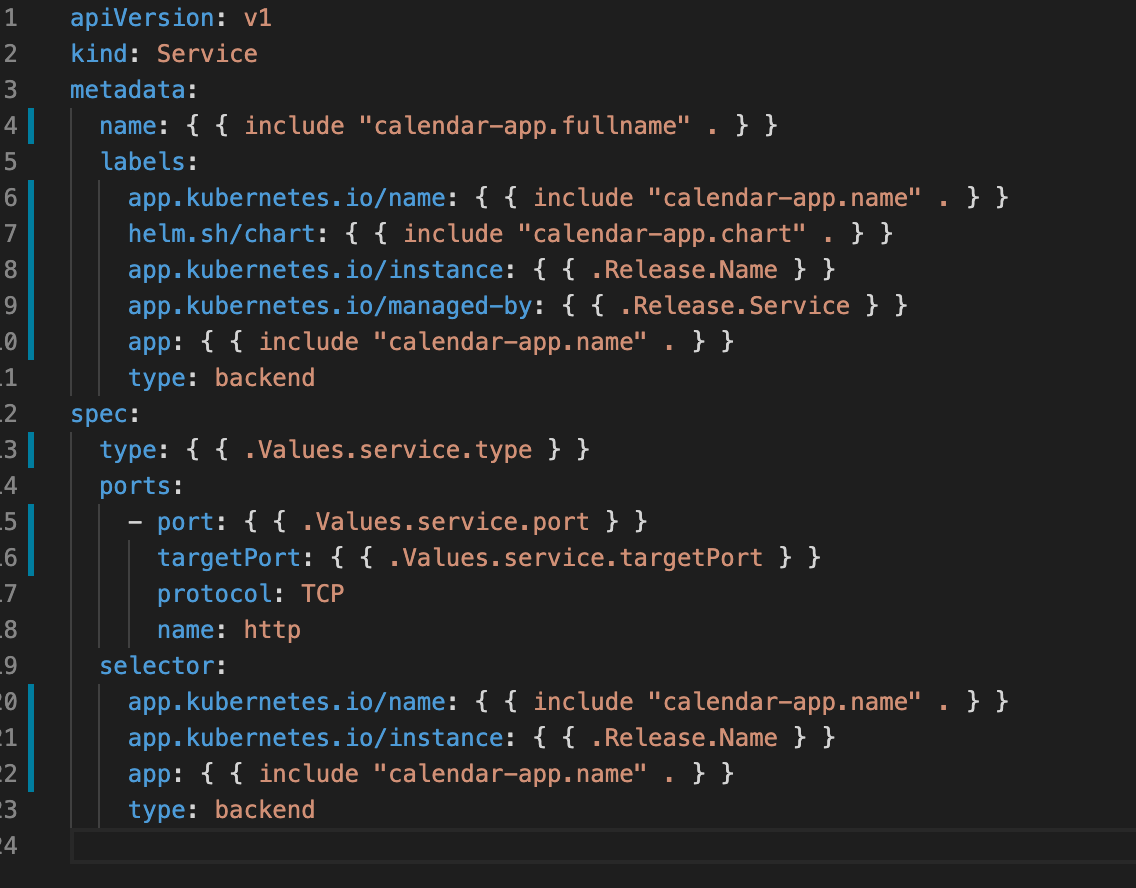Click the ports key on line 14
This screenshot has width=1136, height=888.
[135, 485]
